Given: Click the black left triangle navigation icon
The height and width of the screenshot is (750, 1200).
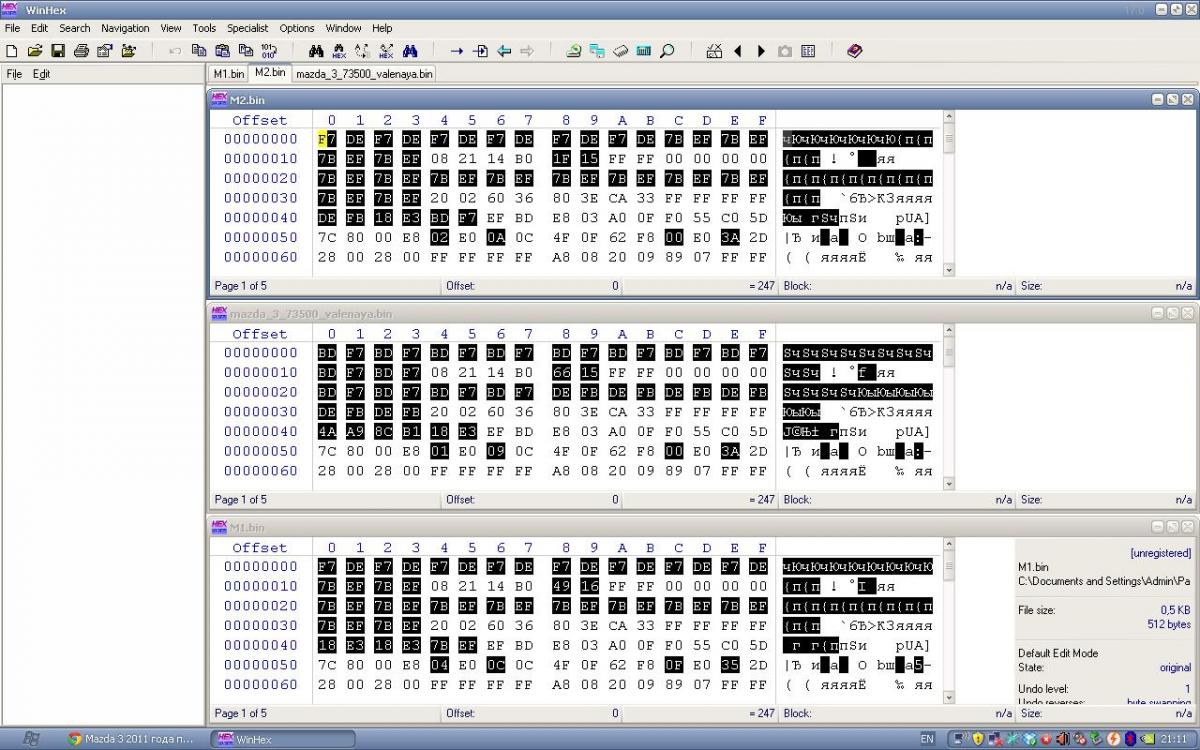Looking at the screenshot, I should [x=738, y=50].
